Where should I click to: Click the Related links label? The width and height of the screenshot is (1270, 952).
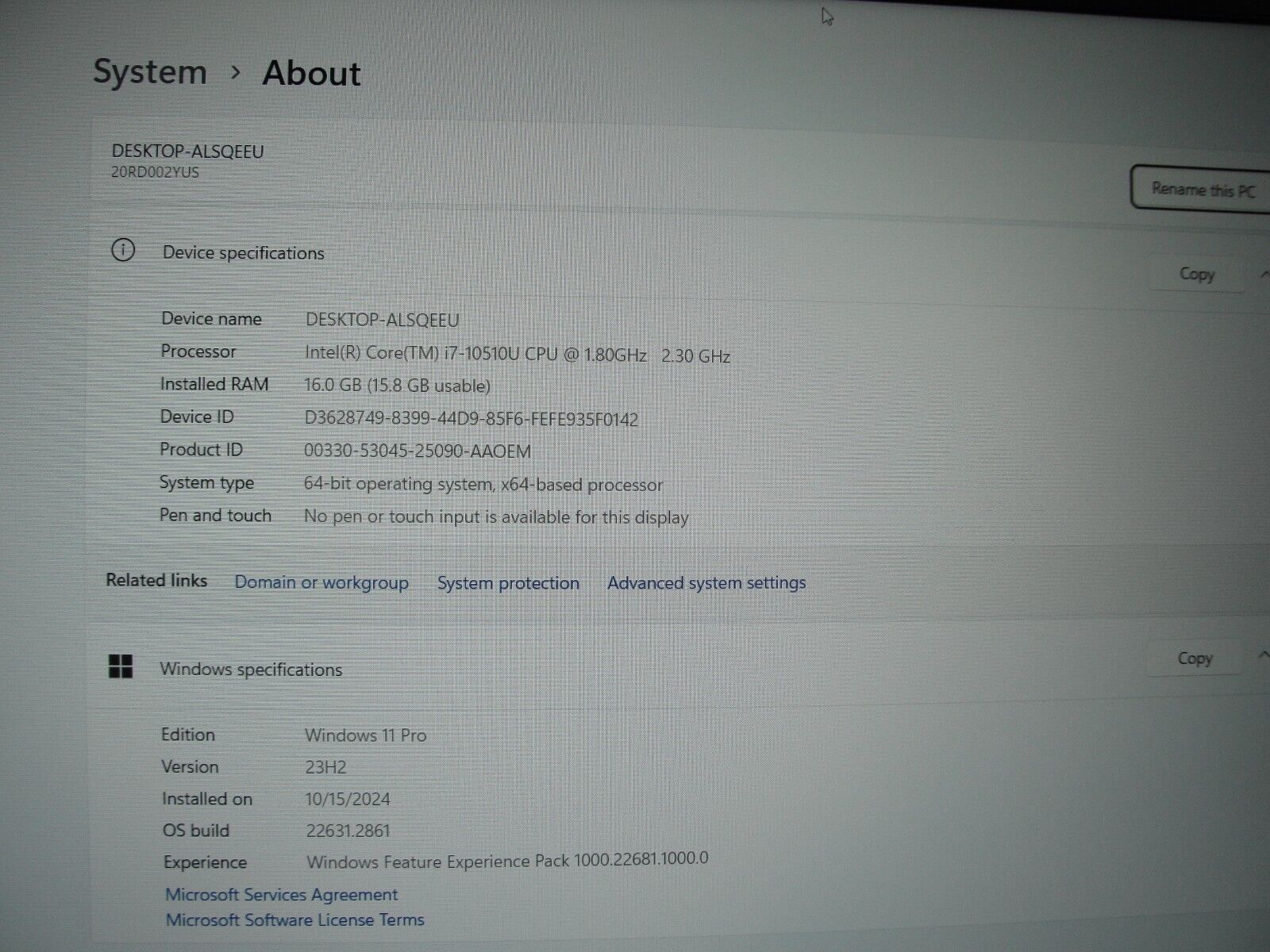[156, 580]
